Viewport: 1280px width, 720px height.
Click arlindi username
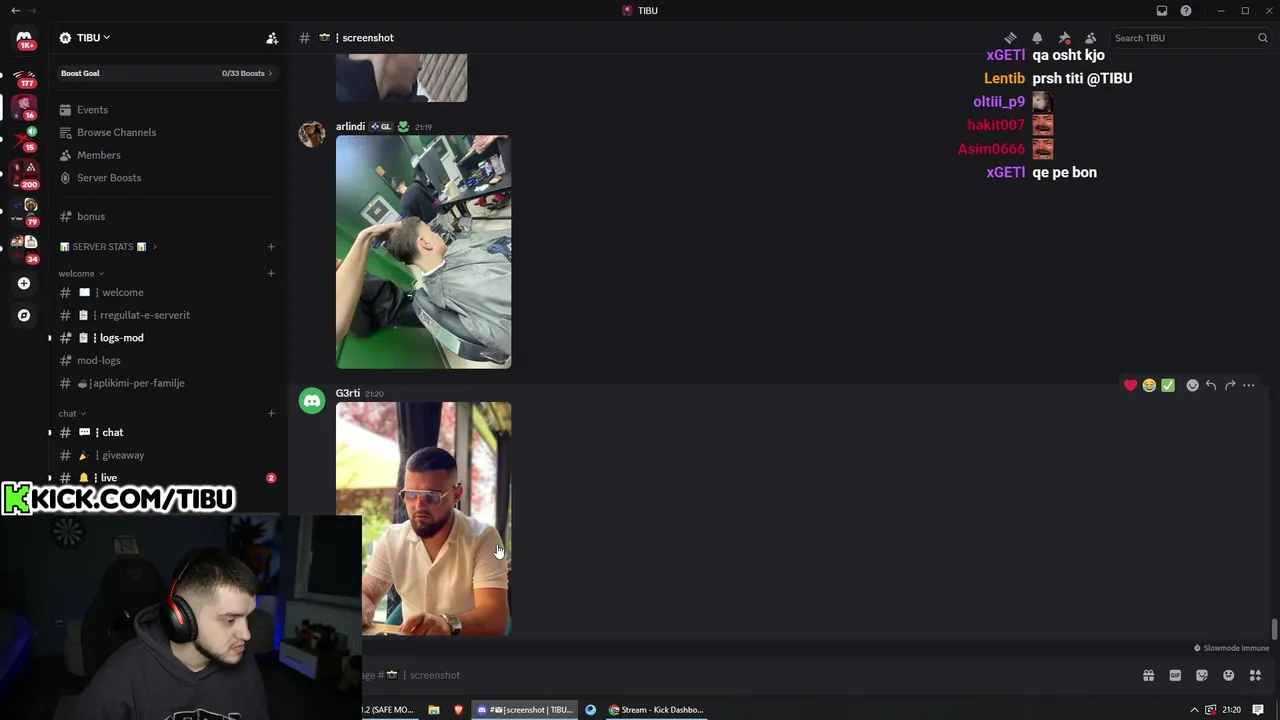point(350,127)
